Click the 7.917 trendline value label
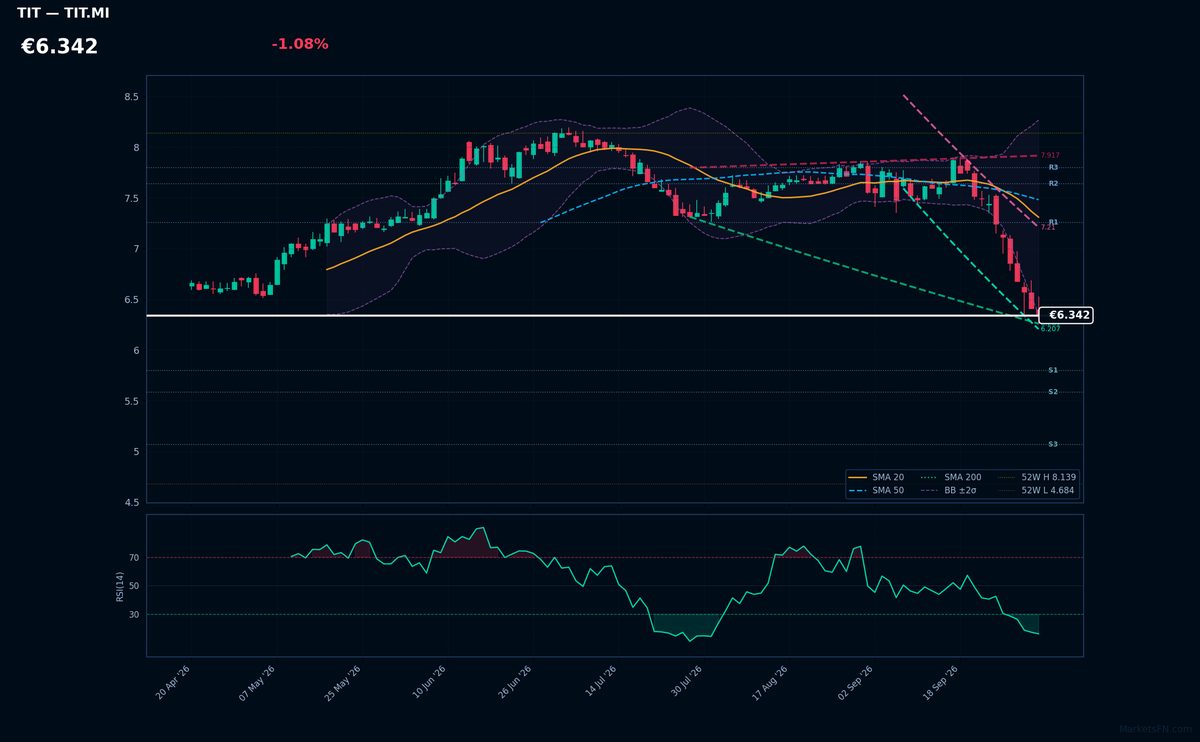The image size is (1200, 742). (1050, 156)
